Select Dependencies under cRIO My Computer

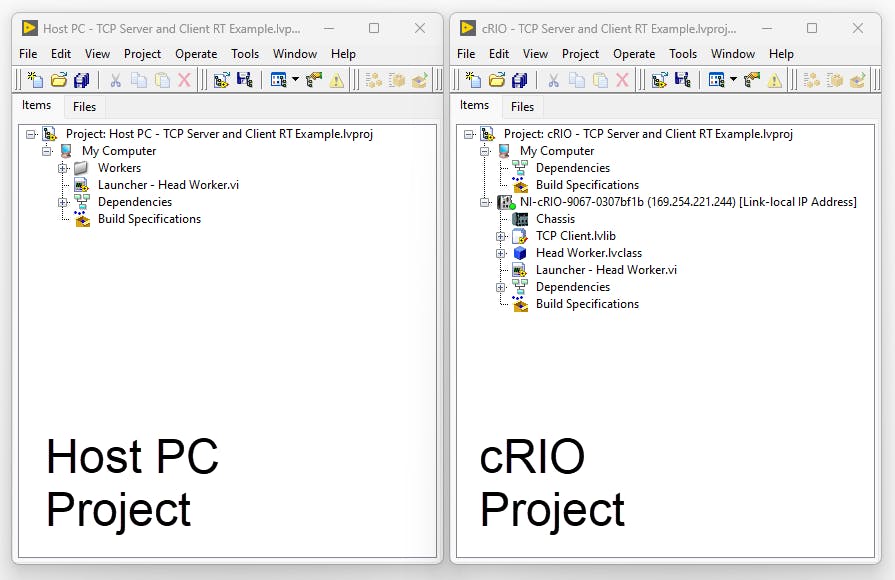tap(573, 168)
